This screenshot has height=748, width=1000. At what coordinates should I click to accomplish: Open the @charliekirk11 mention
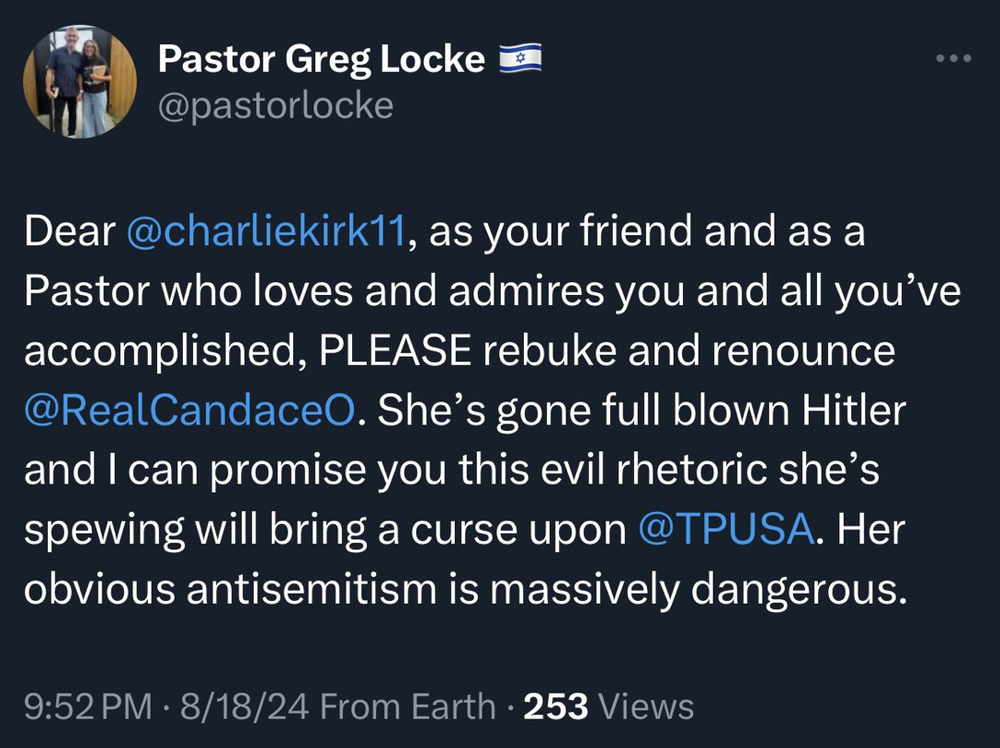click(x=266, y=232)
